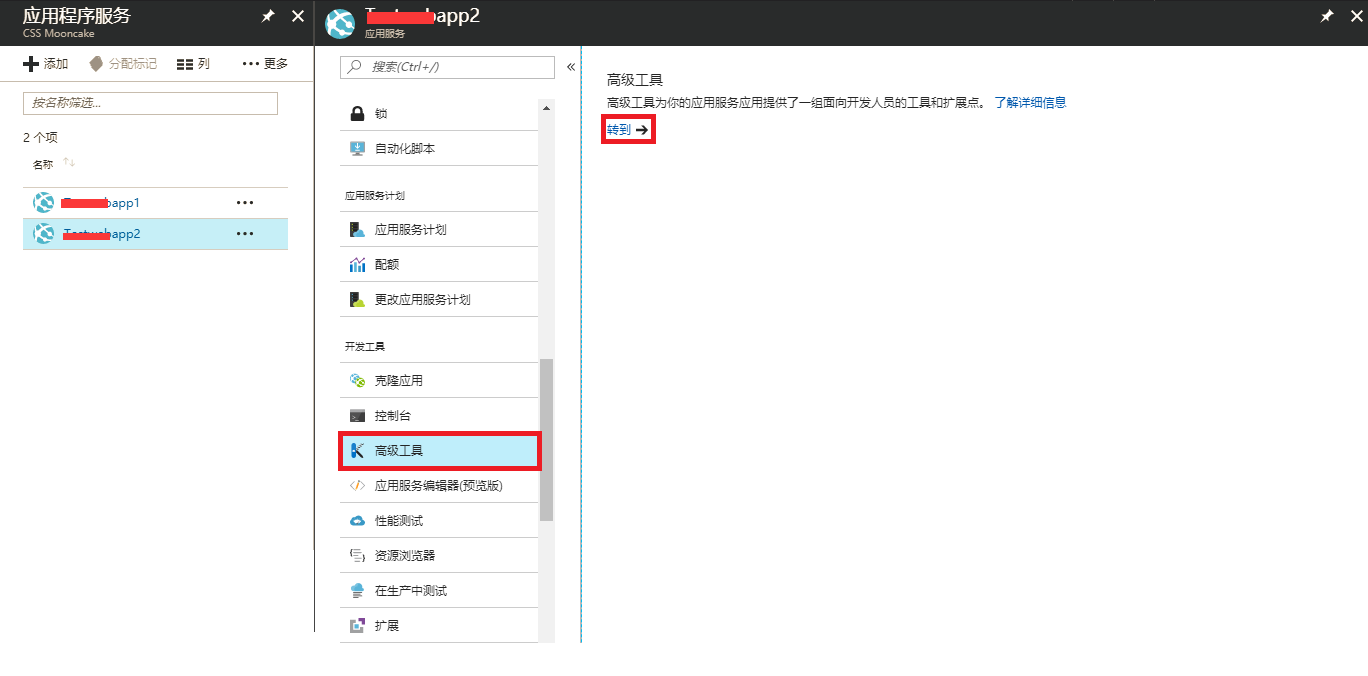This screenshot has width=1368, height=676.
Task: Collapse the menu with the double chevron
Action: [571, 67]
